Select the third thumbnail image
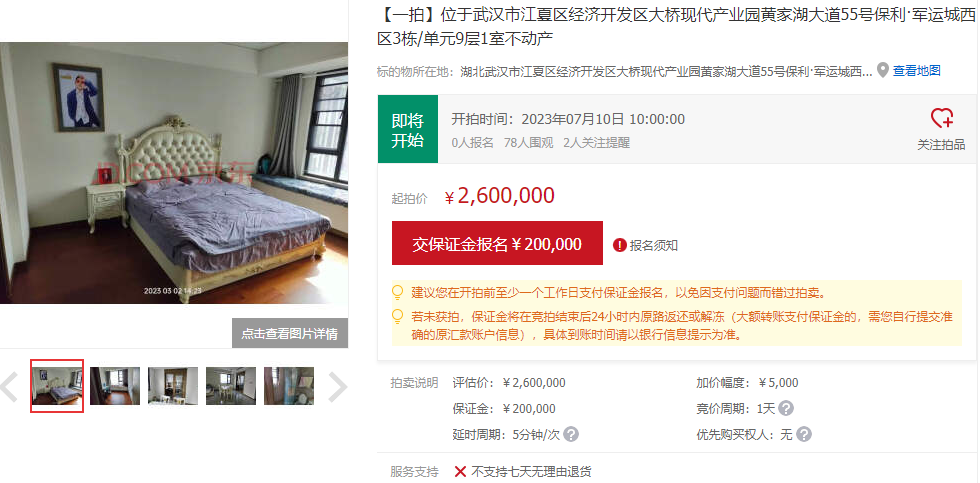980x483 pixels. click(x=173, y=386)
